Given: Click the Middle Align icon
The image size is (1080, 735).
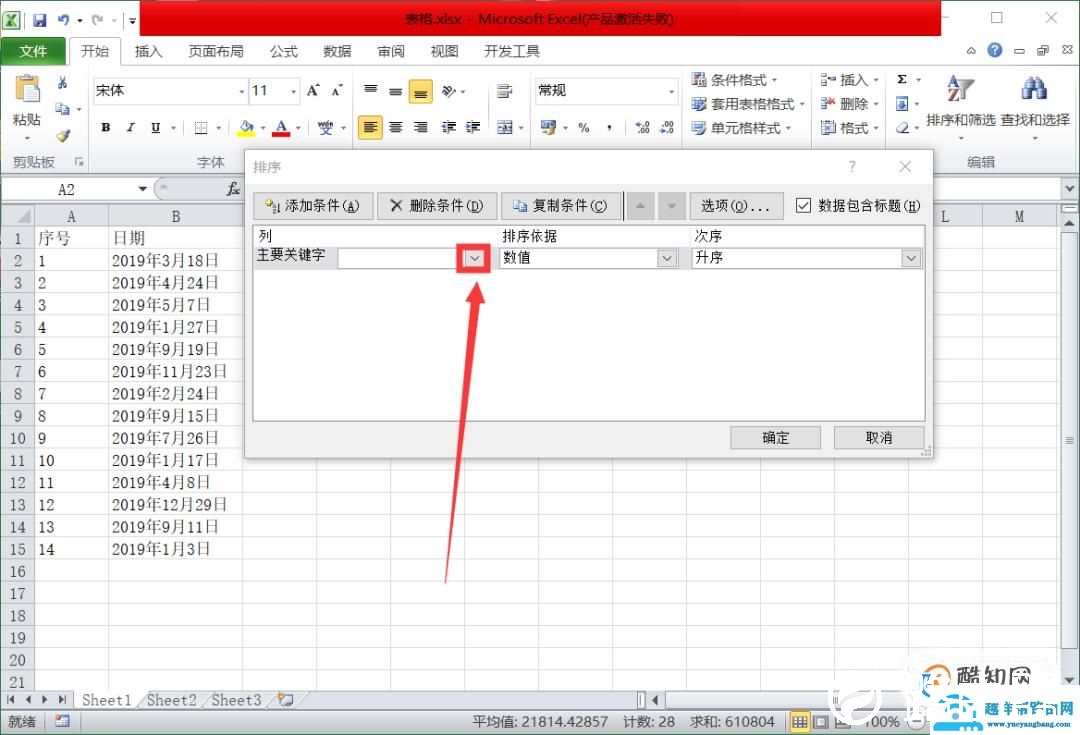Looking at the screenshot, I should [395, 91].
